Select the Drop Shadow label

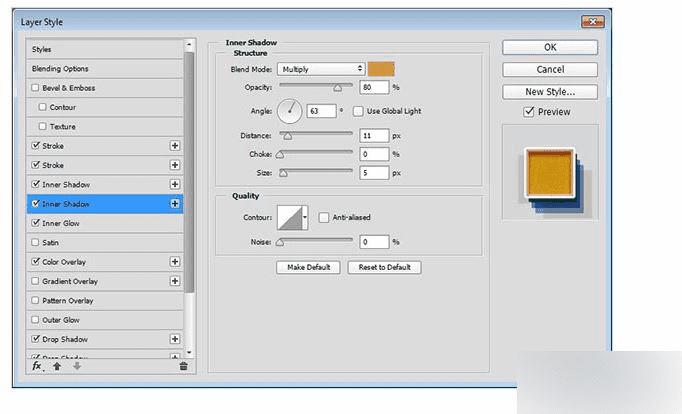tap(65, 339)
